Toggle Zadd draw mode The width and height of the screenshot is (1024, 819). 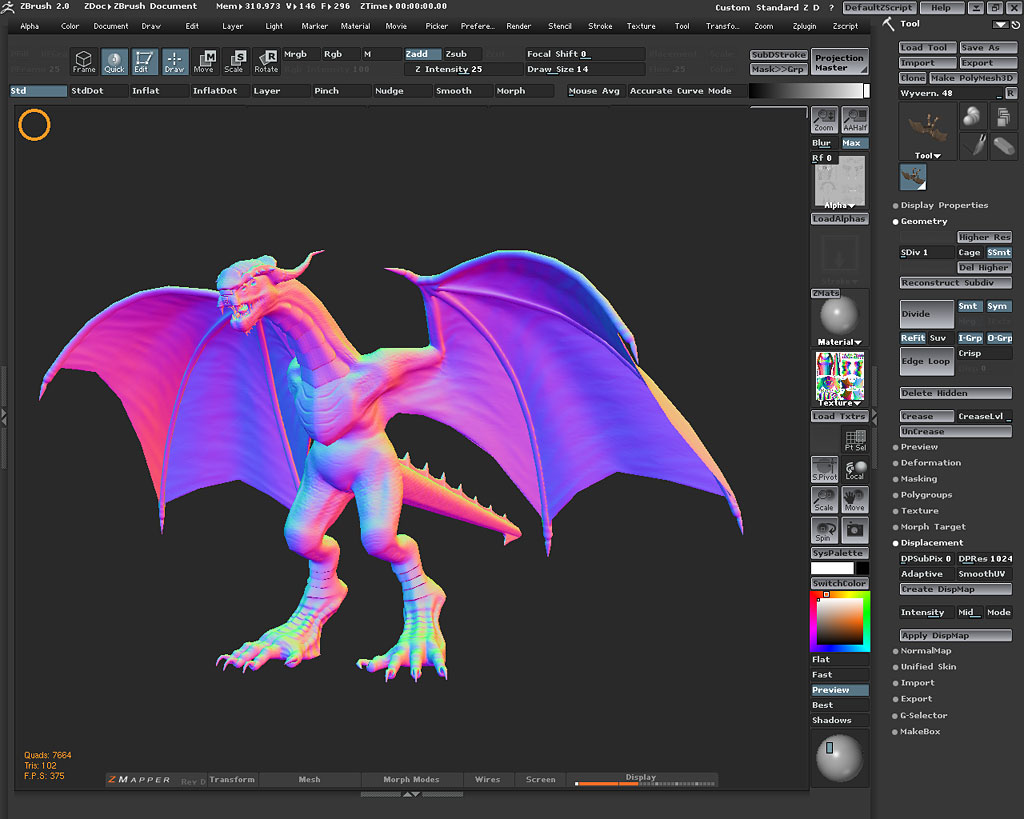click(422, 54)
